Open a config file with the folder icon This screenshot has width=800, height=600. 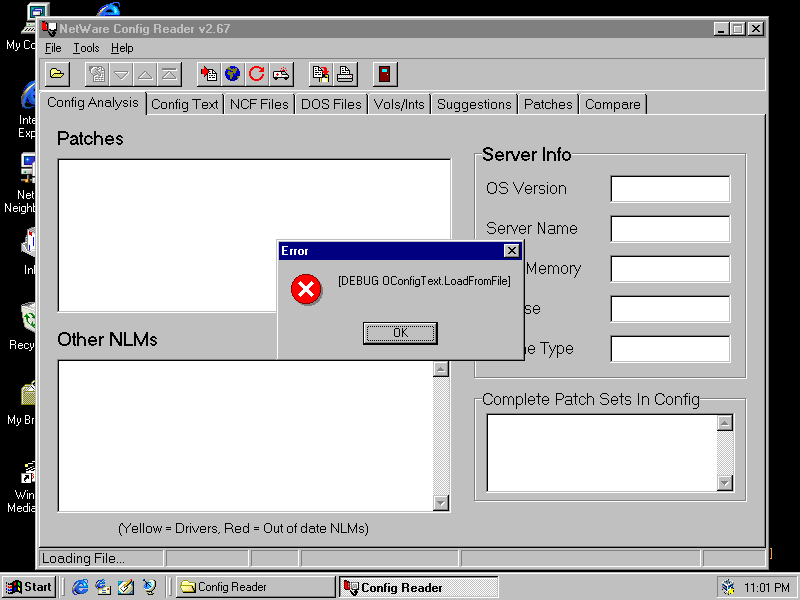57,74
